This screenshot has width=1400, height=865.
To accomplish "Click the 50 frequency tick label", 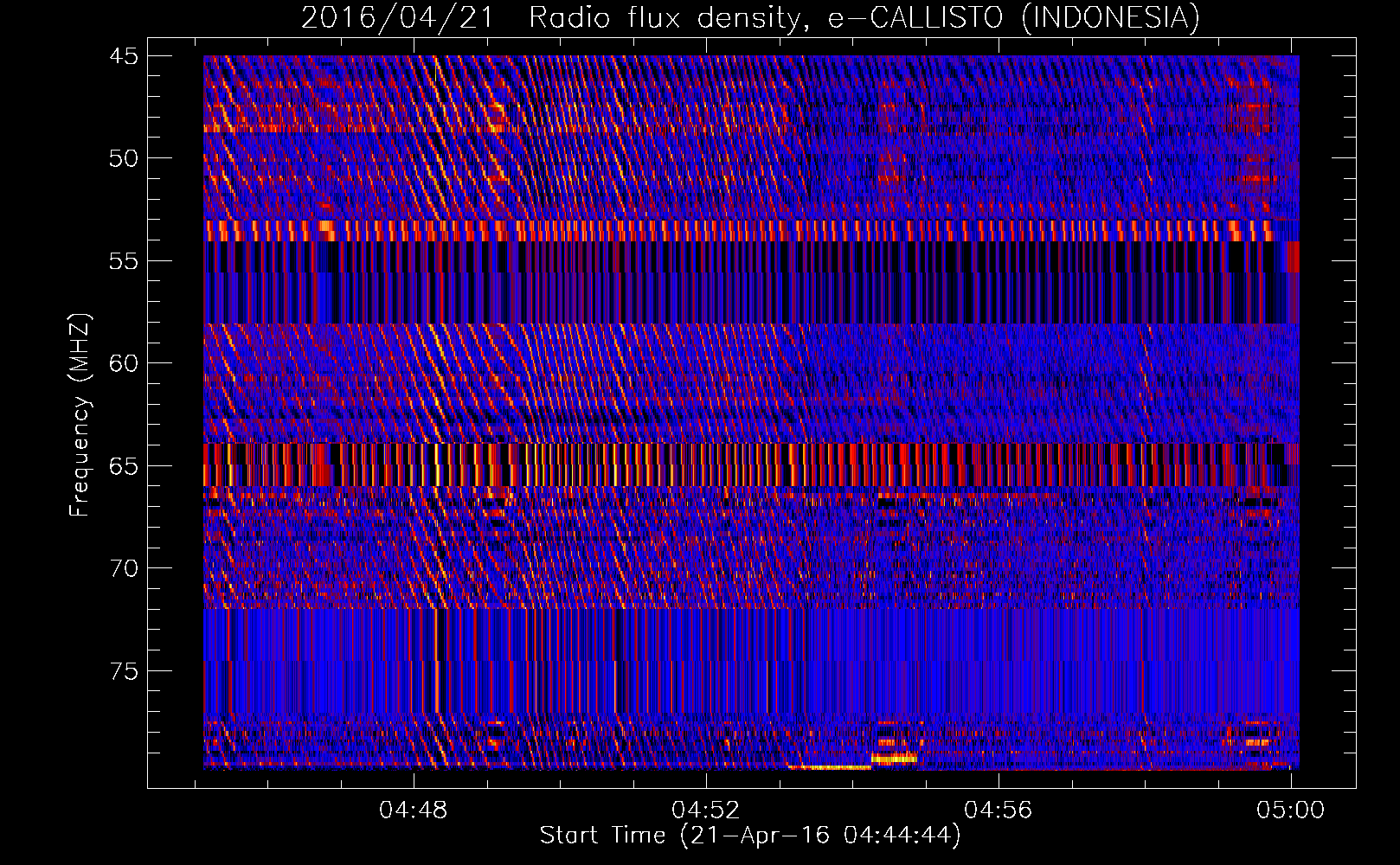I will [123, 158].
